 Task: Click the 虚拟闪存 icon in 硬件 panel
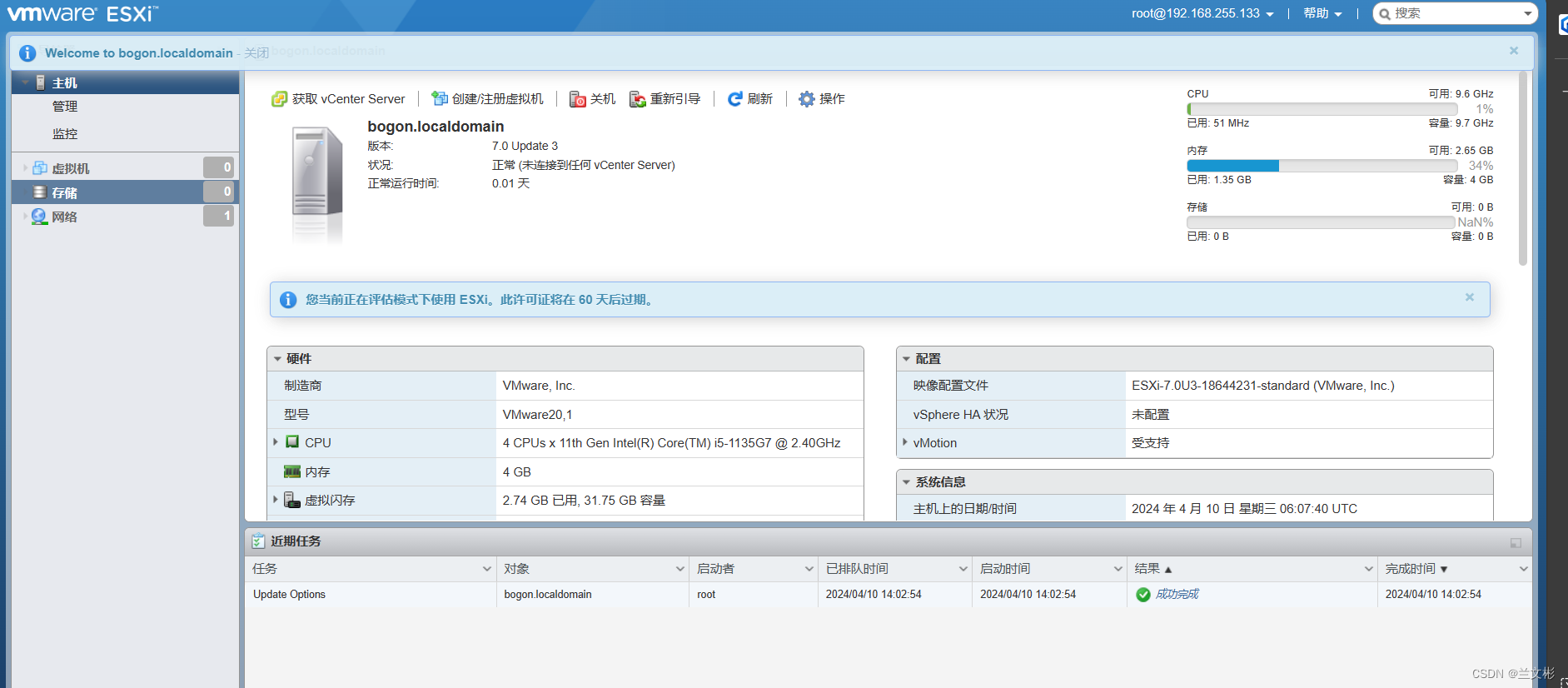[x=291, y=500]
